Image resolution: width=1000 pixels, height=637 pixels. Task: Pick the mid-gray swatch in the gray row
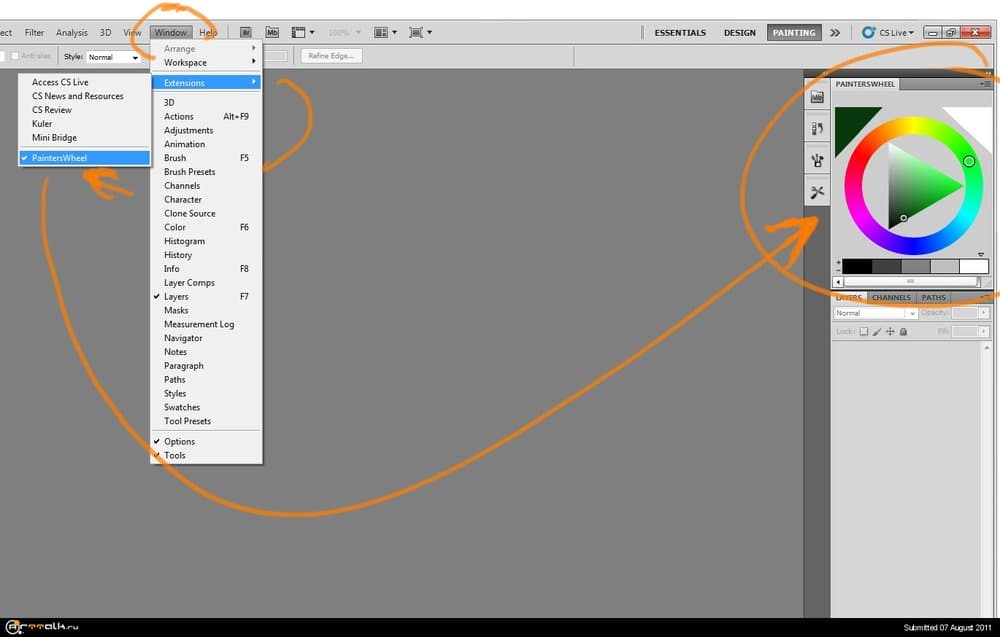pos(915,266)
